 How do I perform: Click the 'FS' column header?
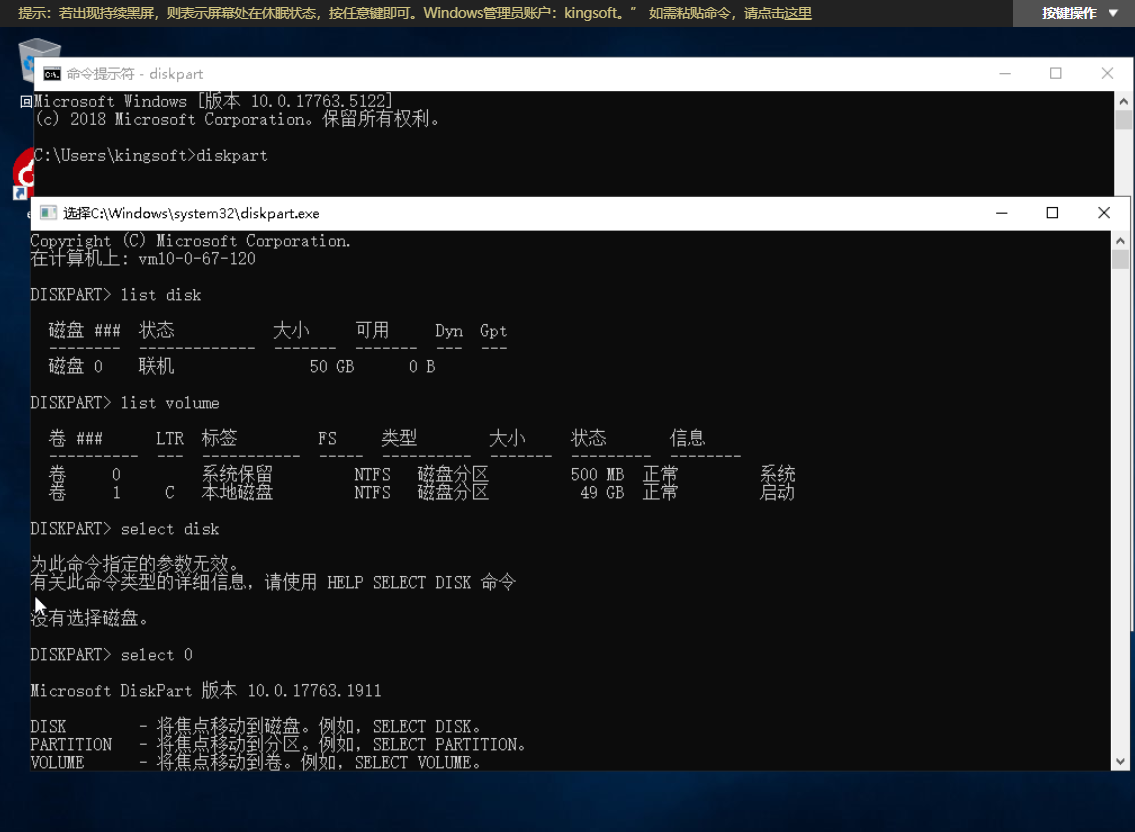[327, 439]
